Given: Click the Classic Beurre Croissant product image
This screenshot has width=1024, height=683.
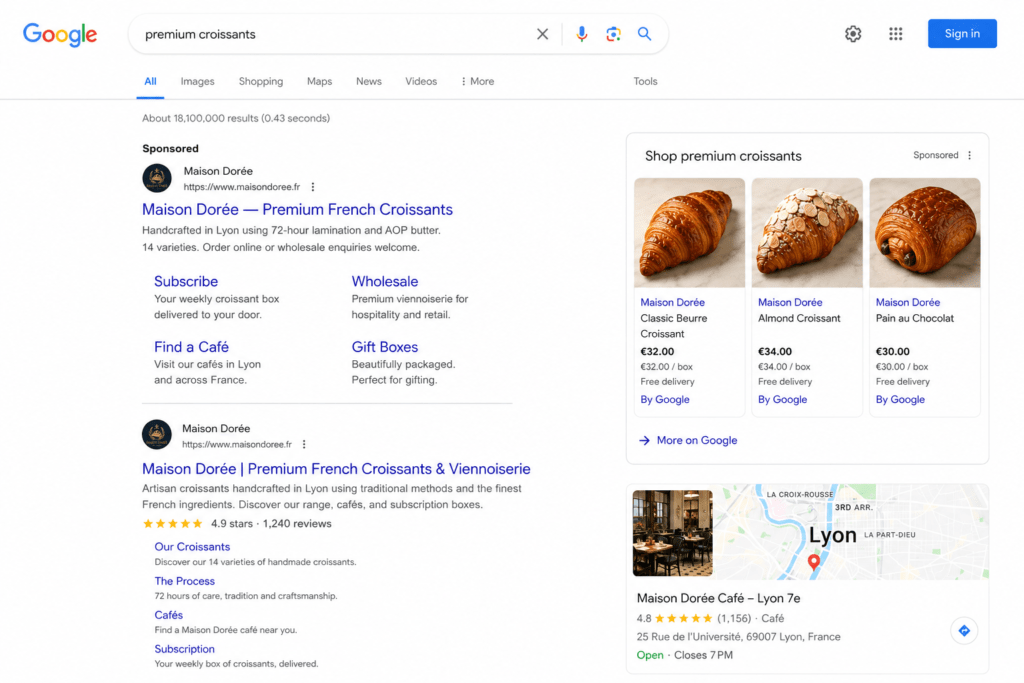Looking at the screenshot, I should [690, 232].
